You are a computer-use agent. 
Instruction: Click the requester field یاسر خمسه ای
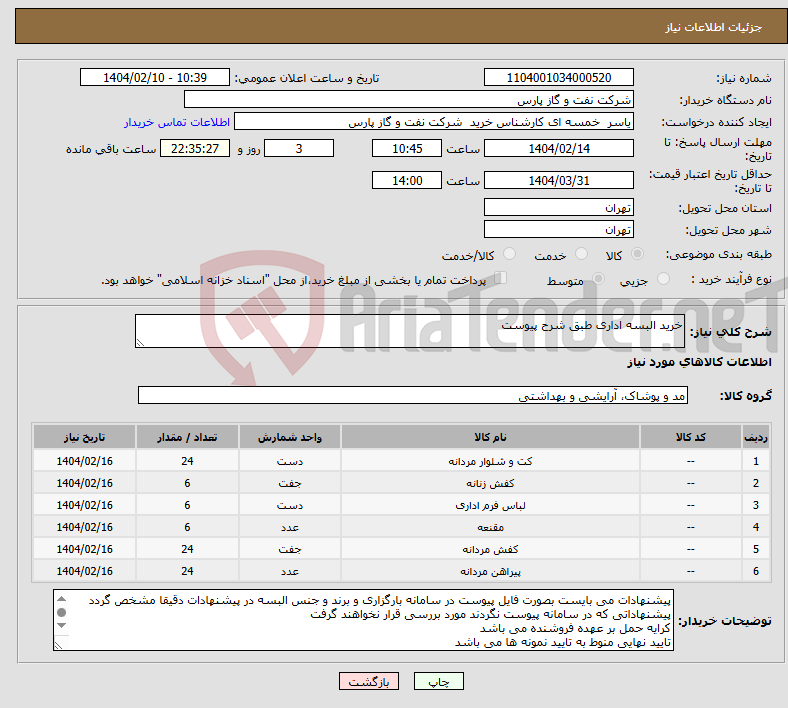click(x=434, y=122)
